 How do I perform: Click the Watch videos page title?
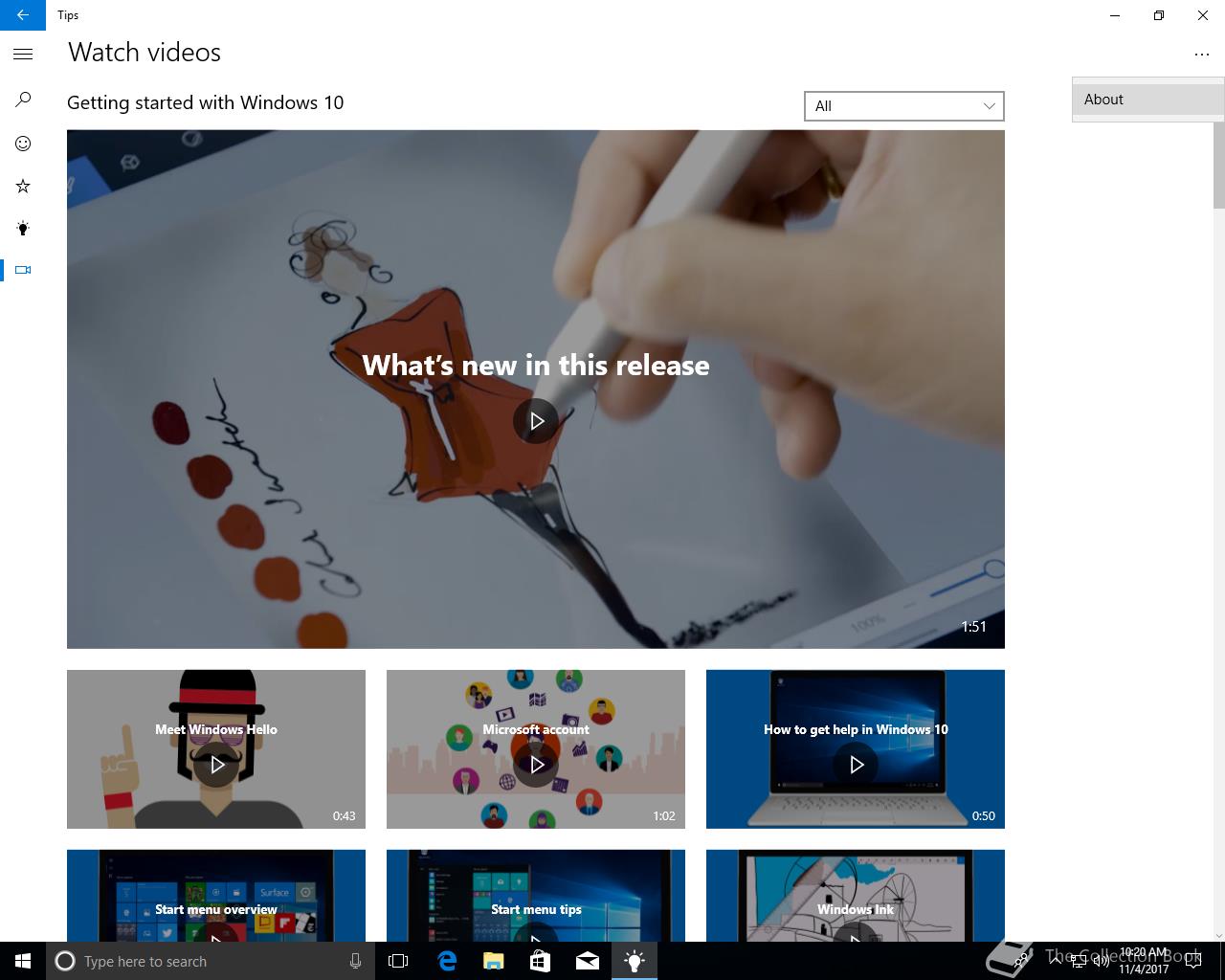click(145, 53)
